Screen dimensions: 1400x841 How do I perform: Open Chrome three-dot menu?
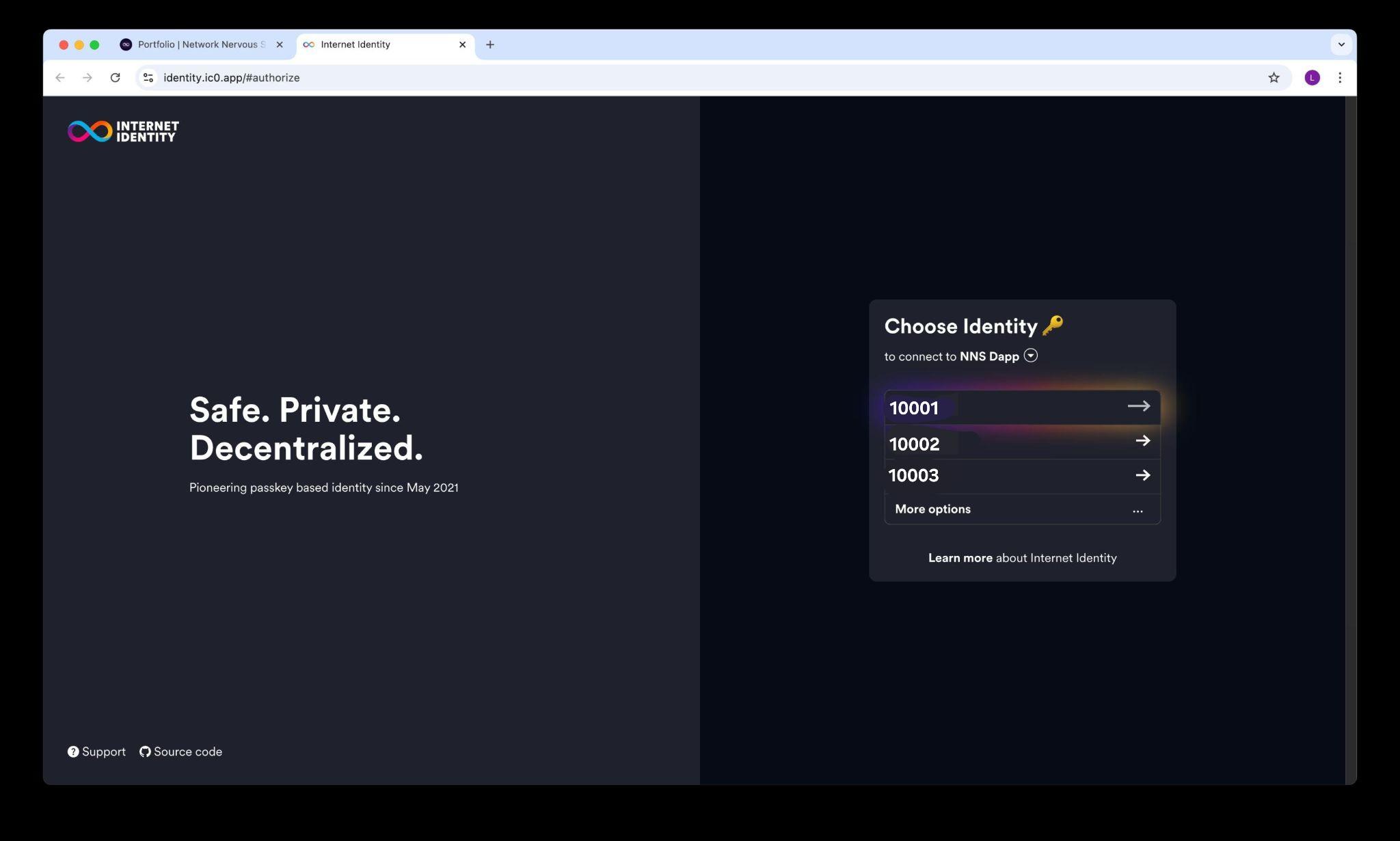1340,77
